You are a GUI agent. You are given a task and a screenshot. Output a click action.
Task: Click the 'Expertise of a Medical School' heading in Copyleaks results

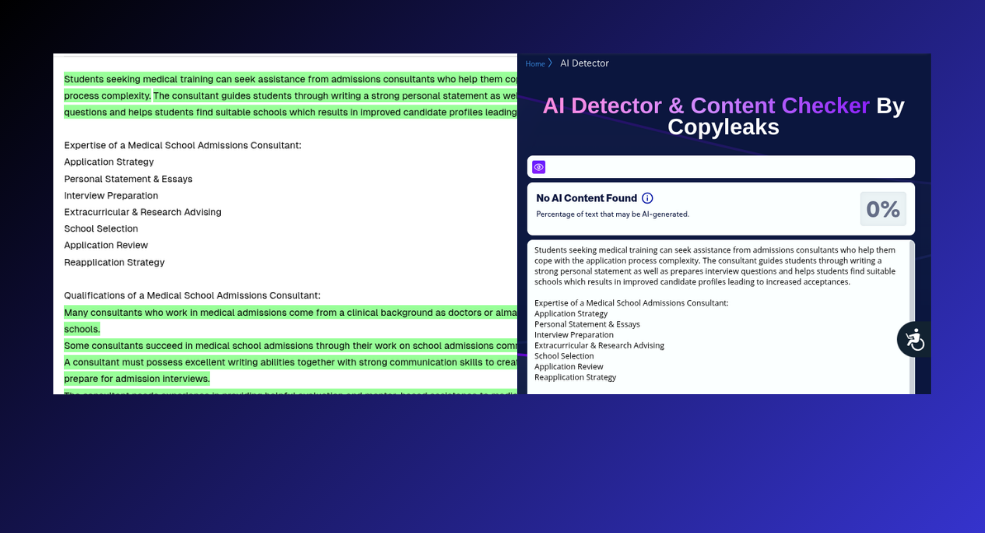coord(631,303)
